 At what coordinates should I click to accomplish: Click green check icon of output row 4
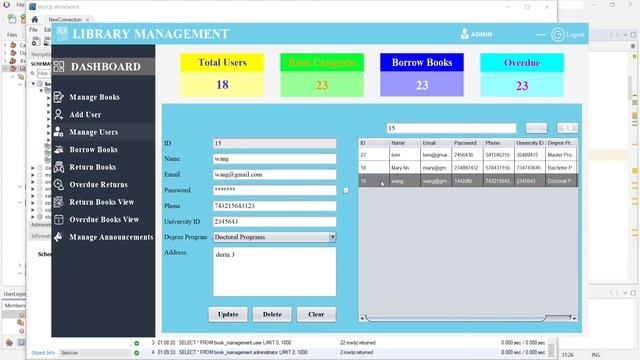click(x=137, y=353)
